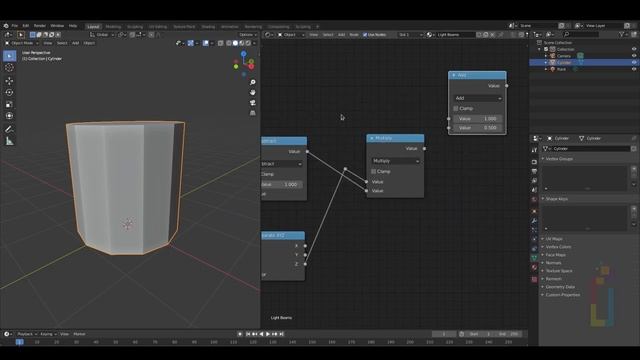Expand the Vertex Groups panel
This screenshot has width=640, height=360.
click(x=559, y=159)
